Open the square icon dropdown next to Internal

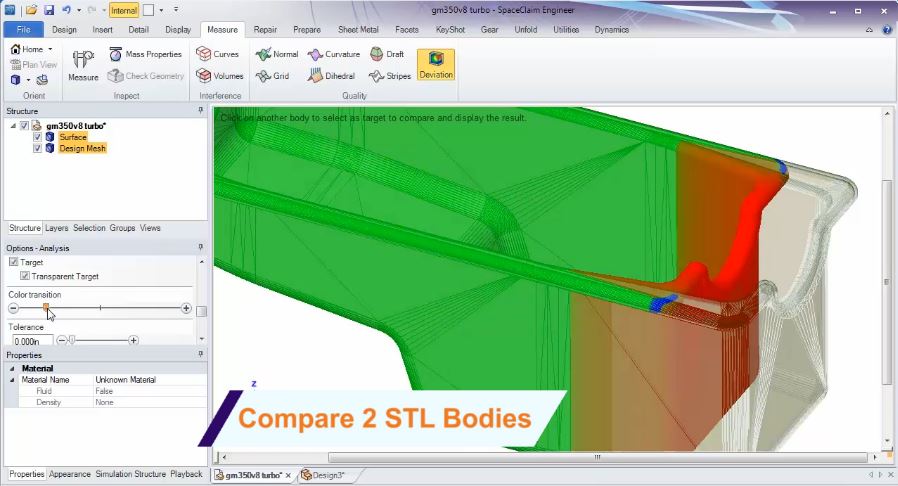[x=161, y=10]
